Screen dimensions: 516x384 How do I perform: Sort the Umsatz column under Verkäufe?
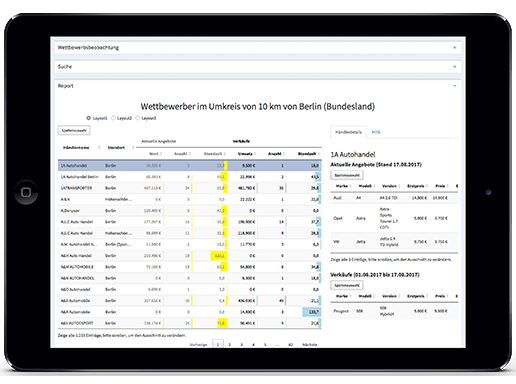click(x=255, y=154)
